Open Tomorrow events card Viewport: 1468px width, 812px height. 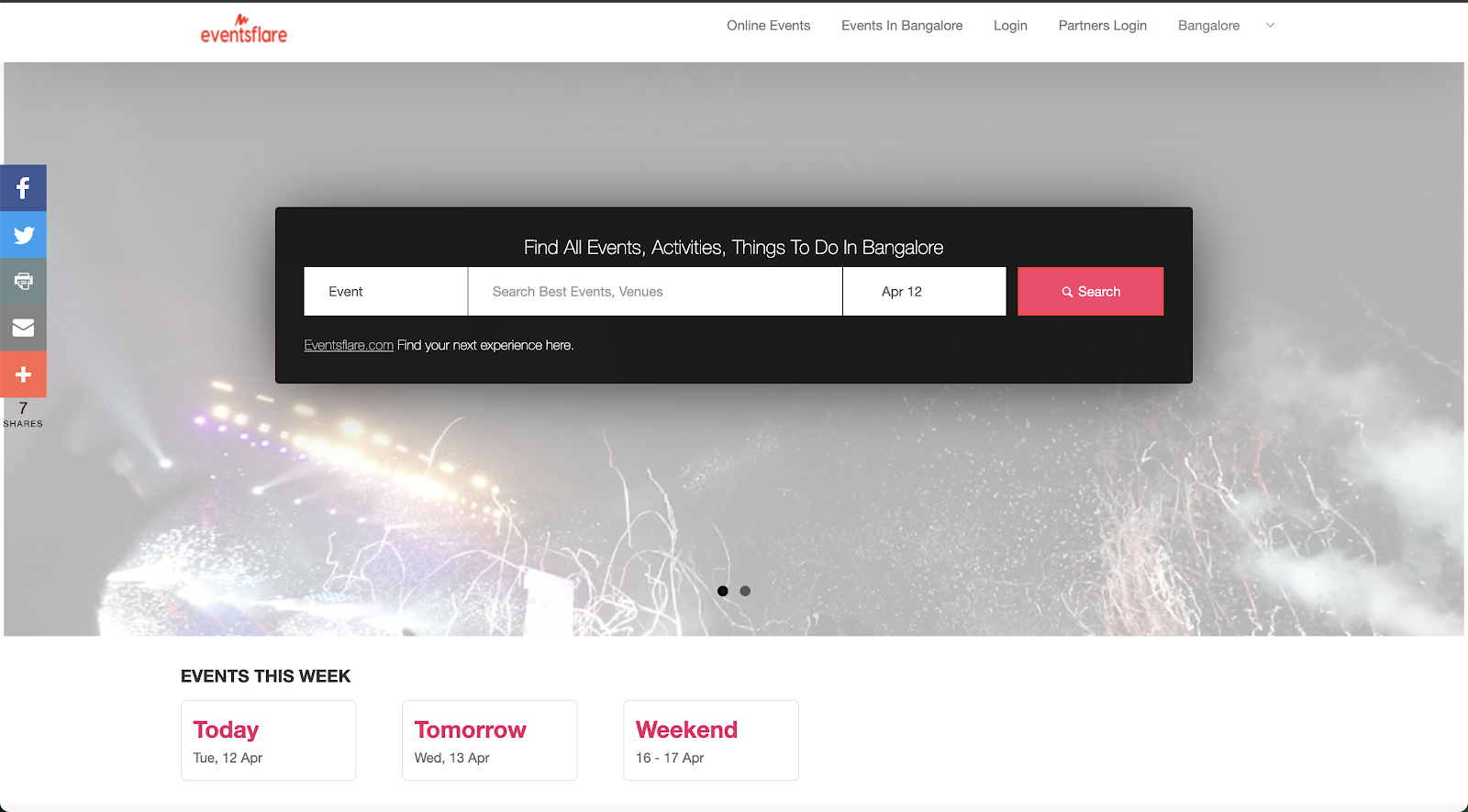coord(490,740)
